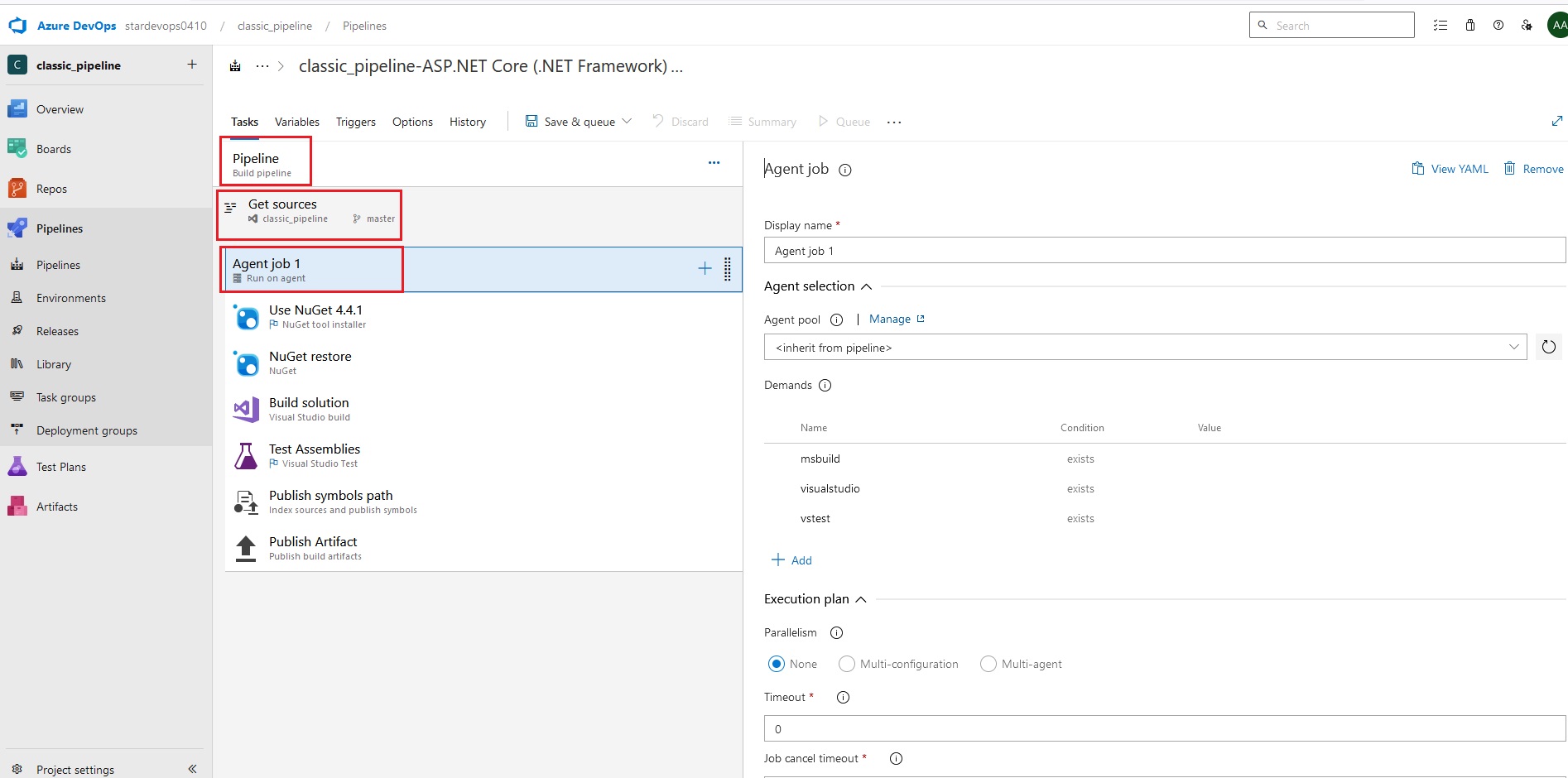Select the Publish Artifact task
Screen dimensions: 1568x778
pos(483,548)
